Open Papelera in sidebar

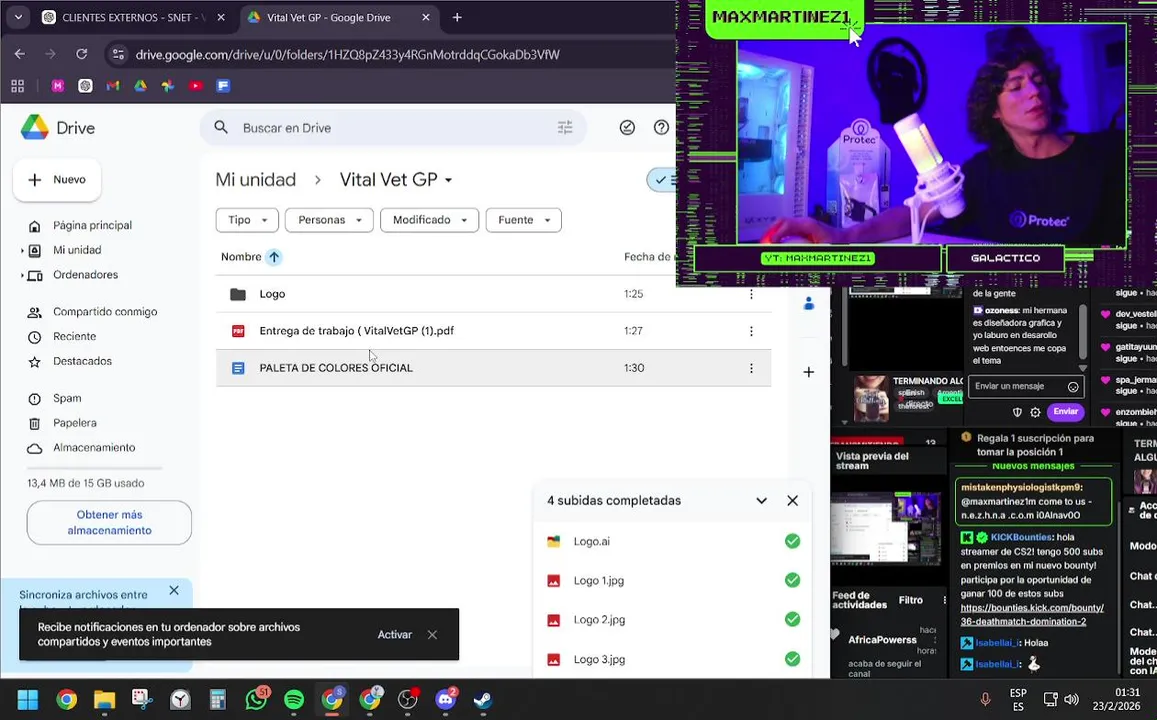pyautogui.click(x=75, y=423)
